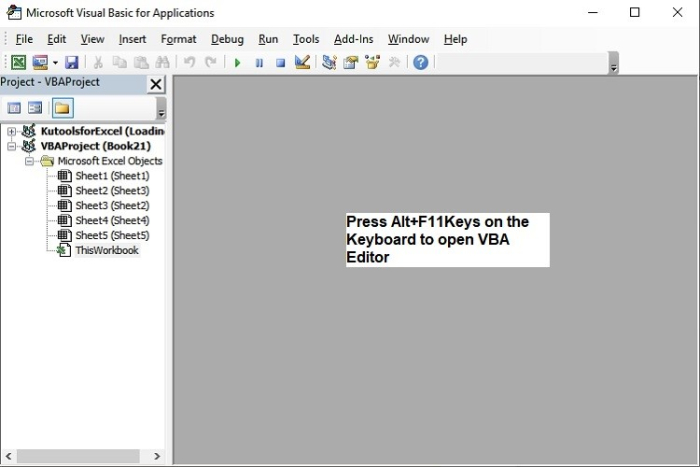Viewport: 700px width, 467px height.
Task: Select Sheet1 (Sheet1) in tree
Action: pos(112,176)
